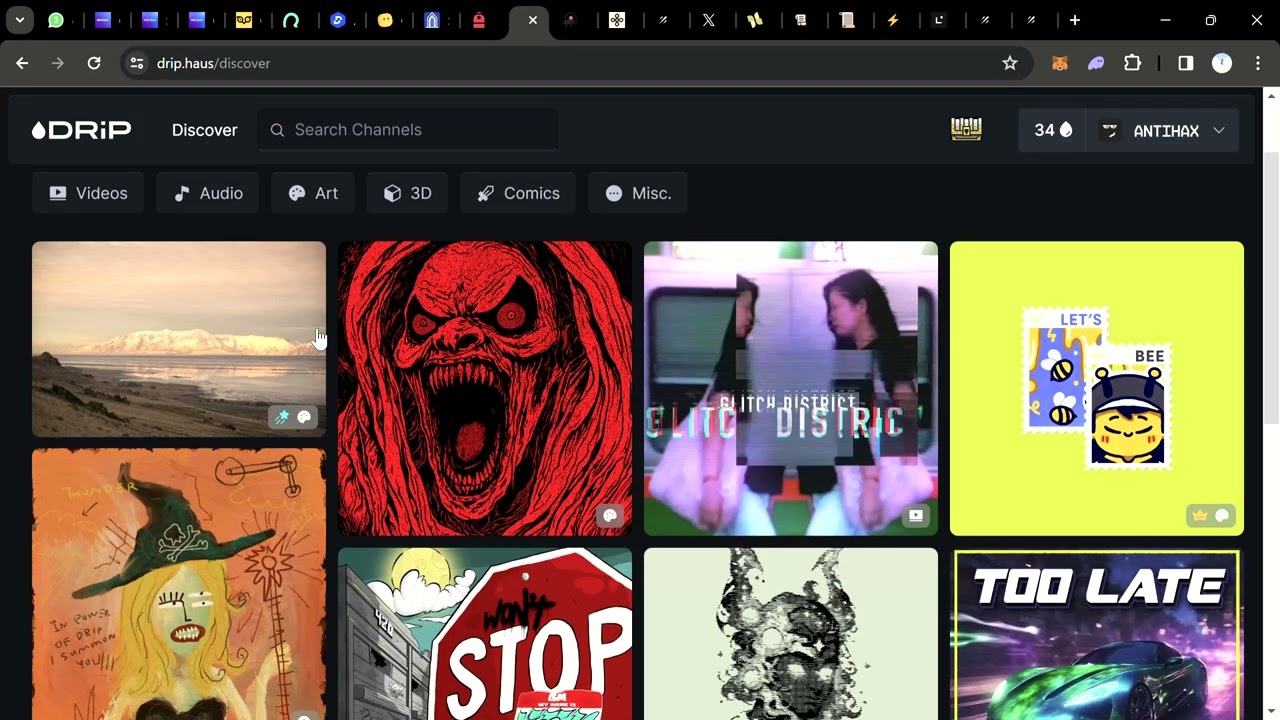This screenshot has width=1280, height=720.
Task: Click the browser forward arrow
Action: pyautogui.click(x=58, y=63)
